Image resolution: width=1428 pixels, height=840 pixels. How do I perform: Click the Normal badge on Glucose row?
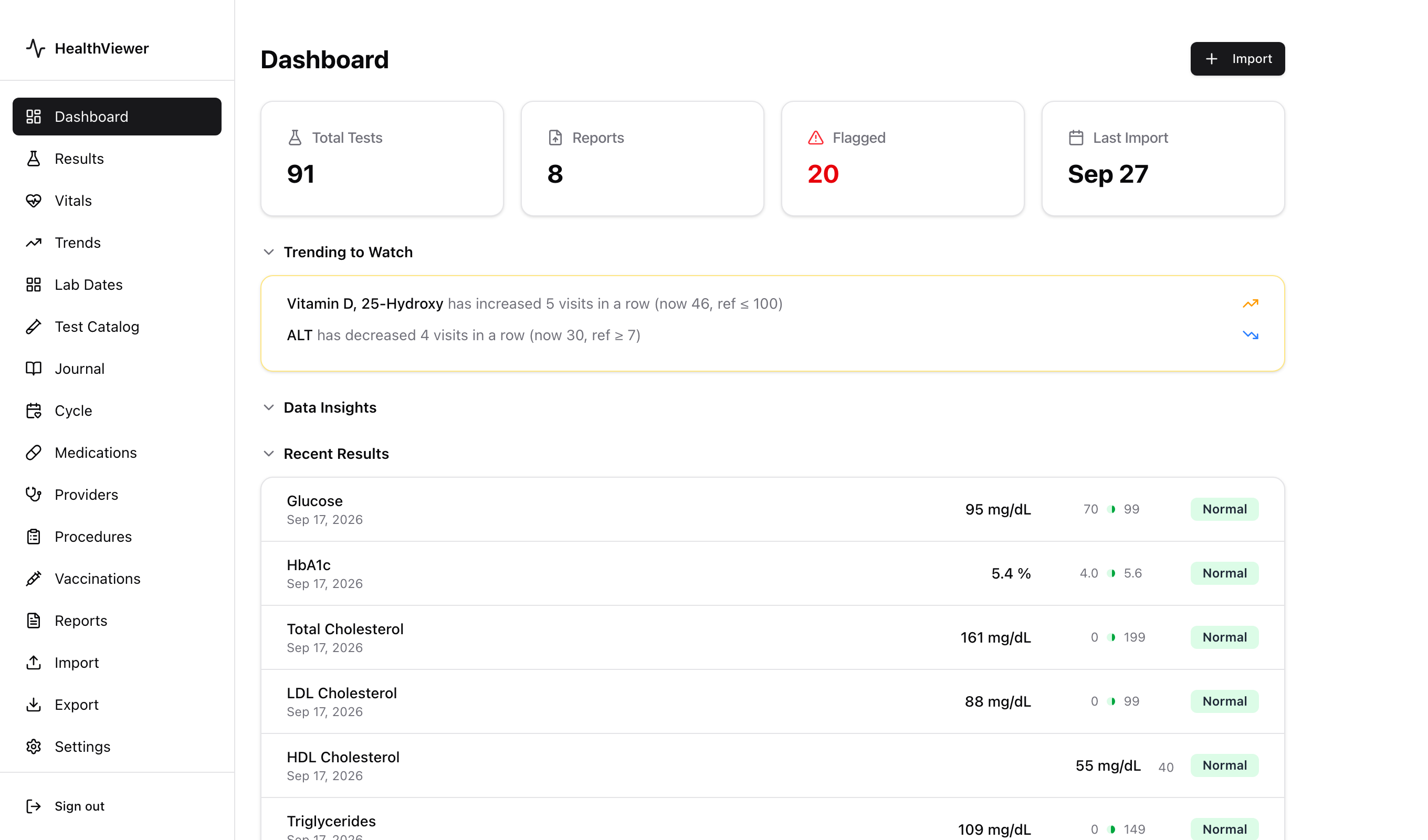pyautogui.click(x=1225, y=509)
